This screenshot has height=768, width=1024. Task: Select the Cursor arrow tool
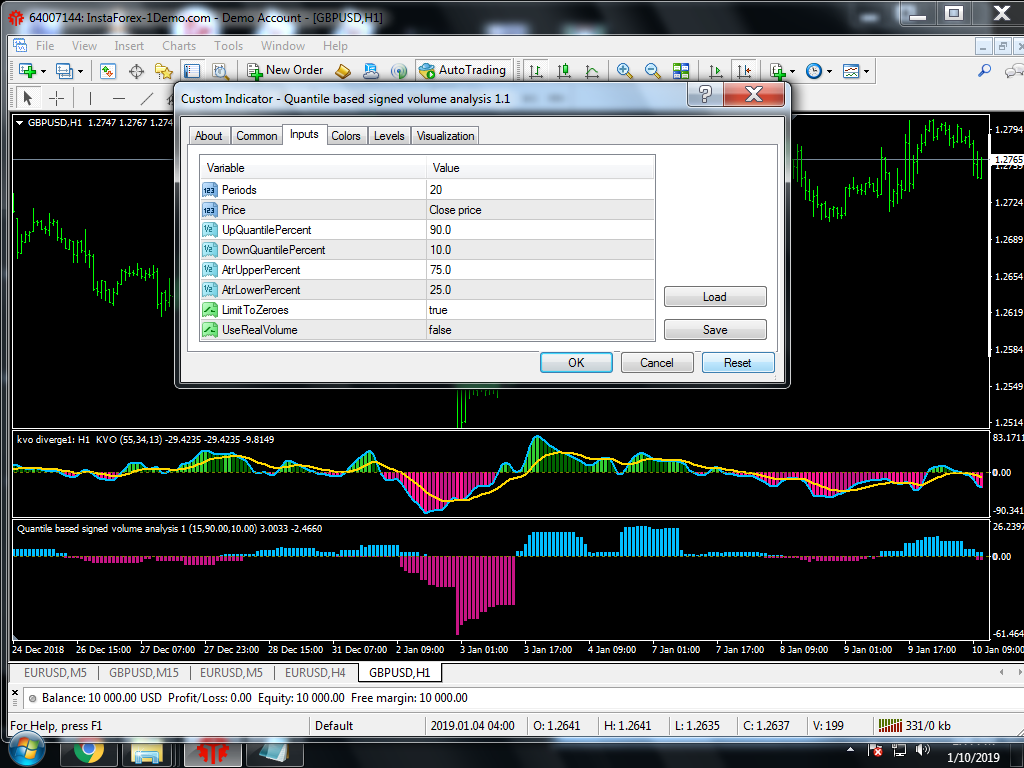coord(27,99)
